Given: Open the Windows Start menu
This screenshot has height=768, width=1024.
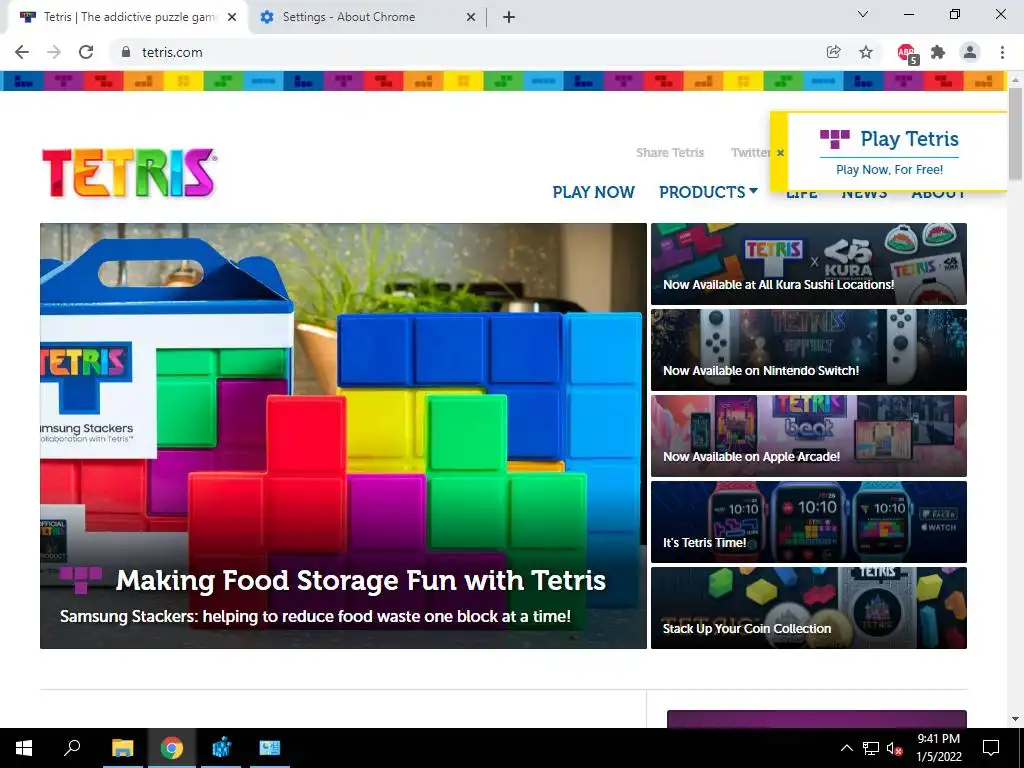Looking at the screenshot, I should [x=24, y=748].
